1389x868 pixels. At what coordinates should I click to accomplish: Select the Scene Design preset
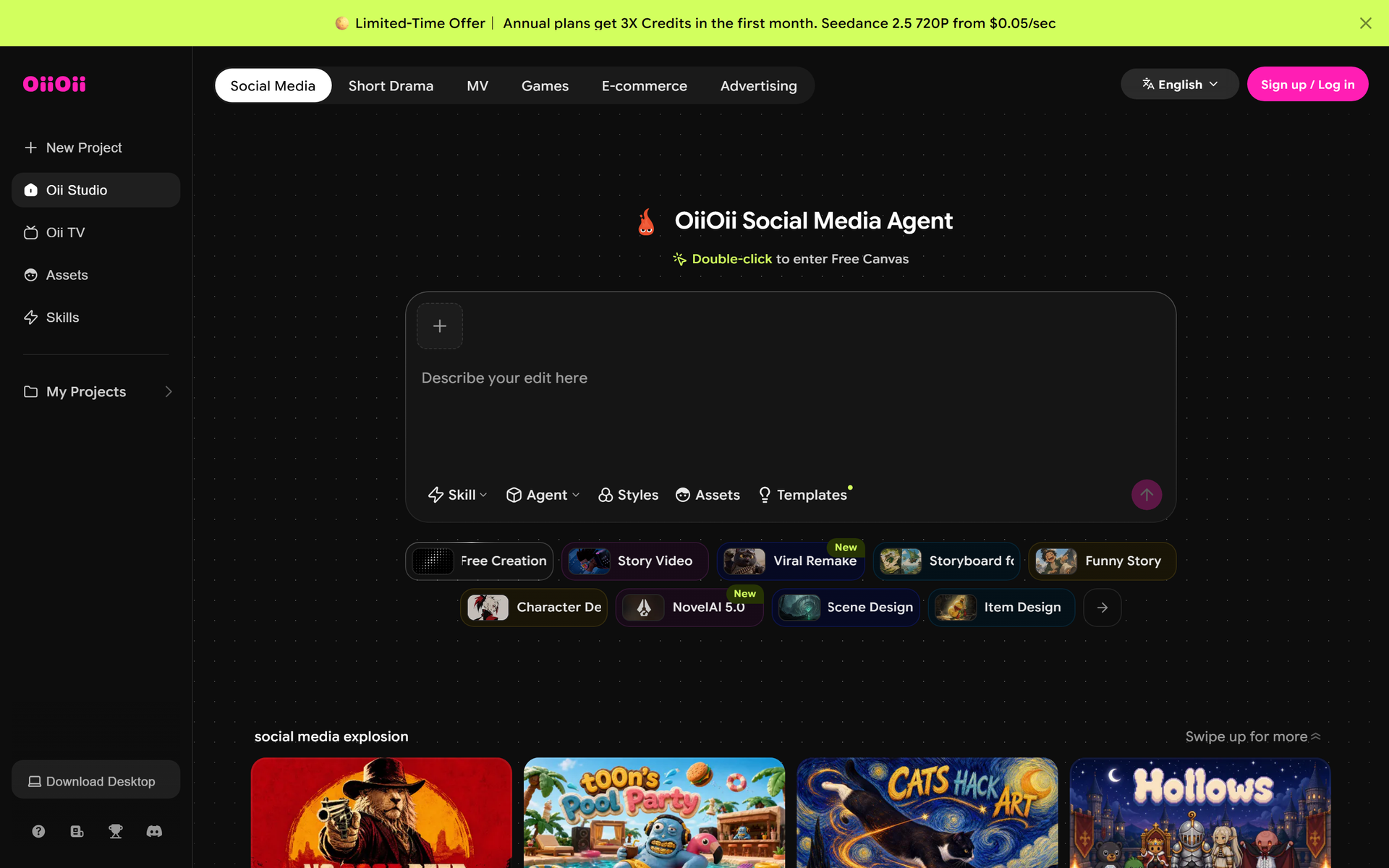846,608
